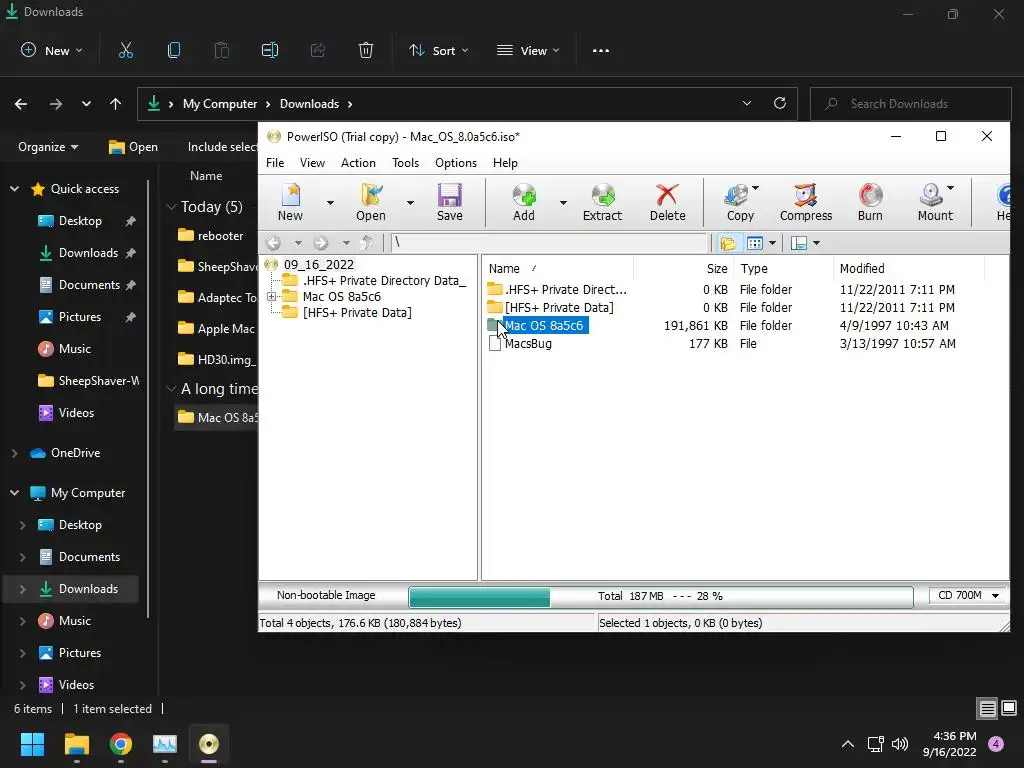Open the Windows Start menu
The width and height of the screenshot is (1024, 768).
tap(33, 744)
